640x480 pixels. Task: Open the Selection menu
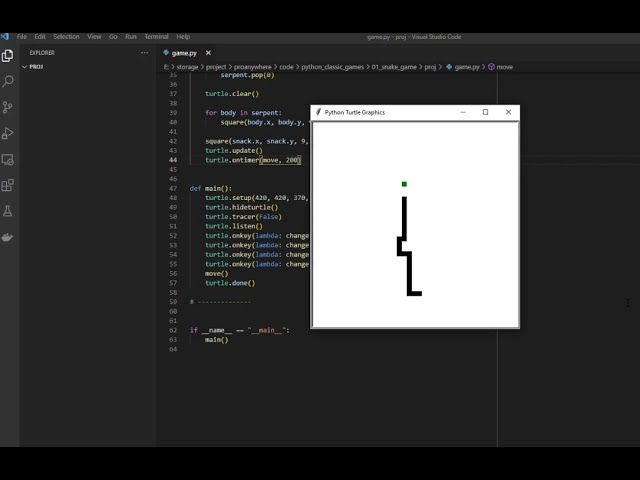66,37
